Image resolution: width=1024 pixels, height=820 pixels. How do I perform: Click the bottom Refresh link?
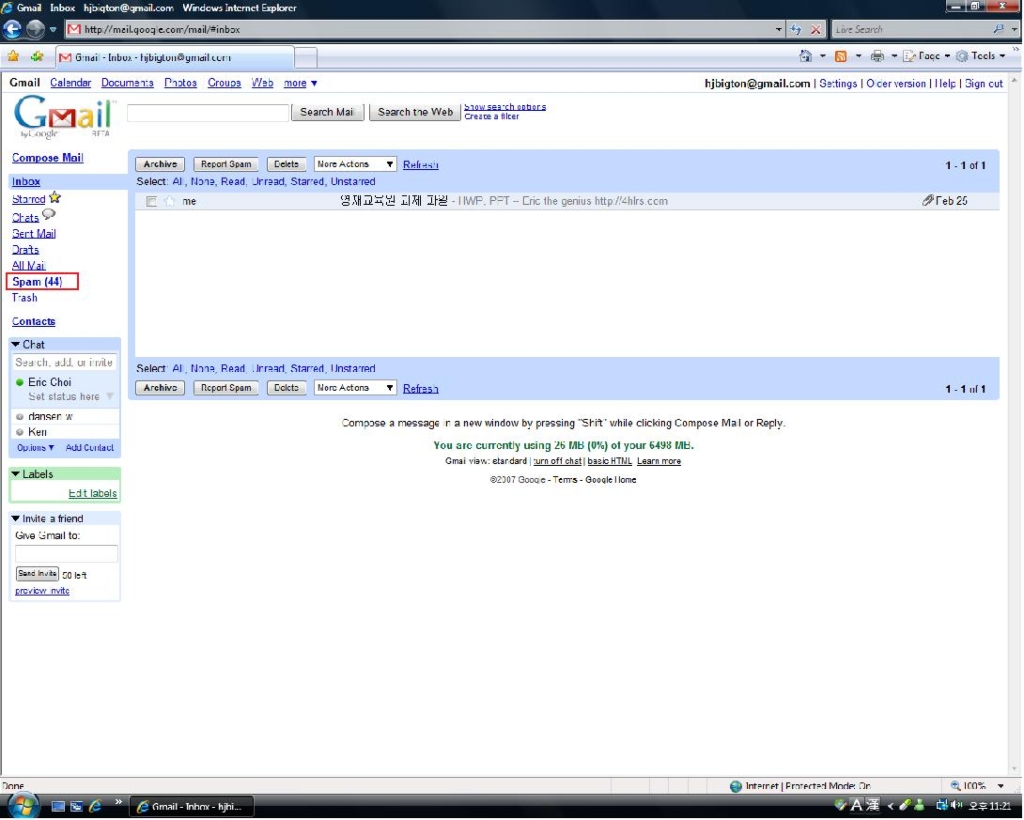click(421, 388)
